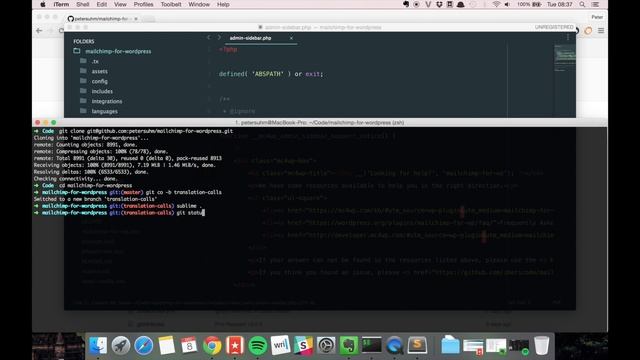This screenshot has width=640, height=360.
Task: Open the iTerm application menu
Action: pos(61,4)
